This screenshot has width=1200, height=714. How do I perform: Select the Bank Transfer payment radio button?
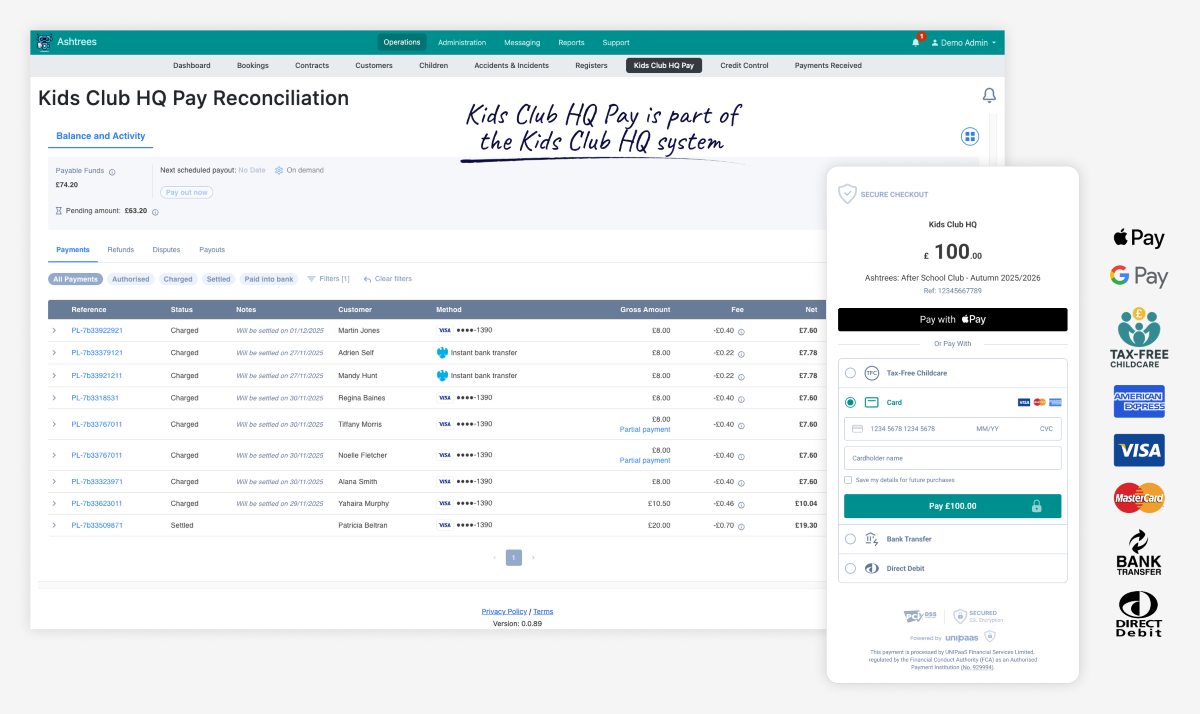pos(850,539)
